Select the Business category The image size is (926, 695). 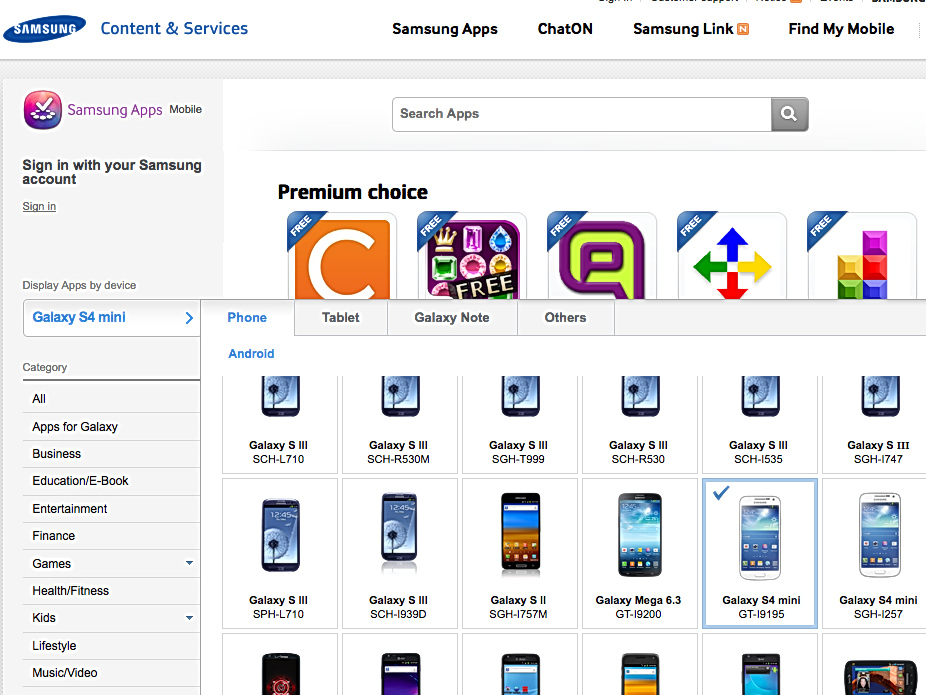pyautogui.click(x=112, y=454)
